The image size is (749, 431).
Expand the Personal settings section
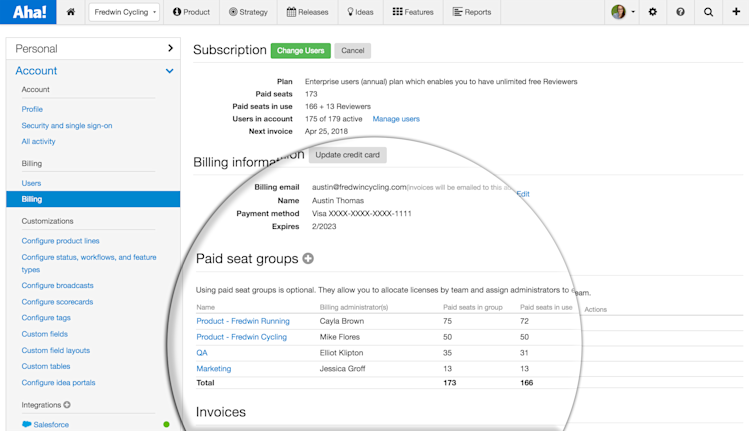click(x=170, y=48)
